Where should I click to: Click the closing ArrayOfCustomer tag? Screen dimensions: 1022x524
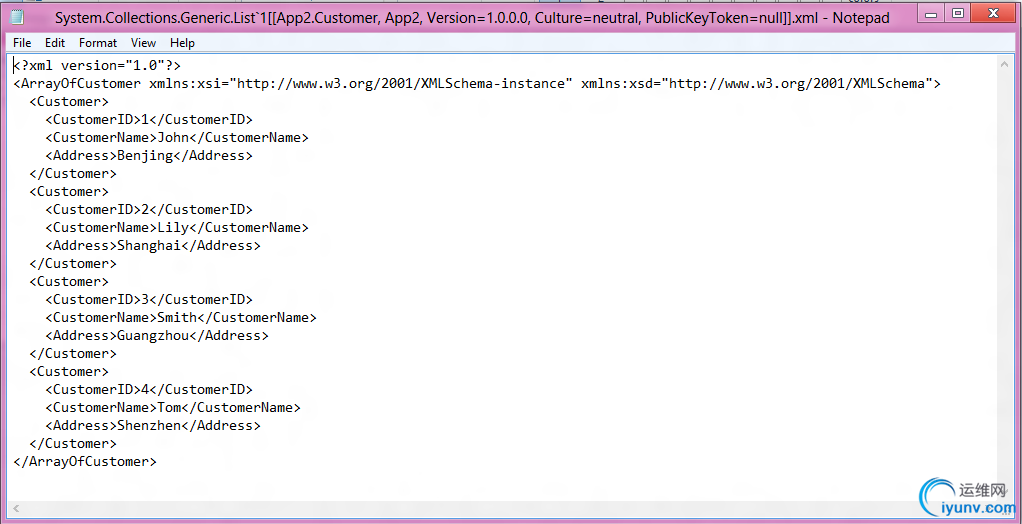tap(85, 462)
